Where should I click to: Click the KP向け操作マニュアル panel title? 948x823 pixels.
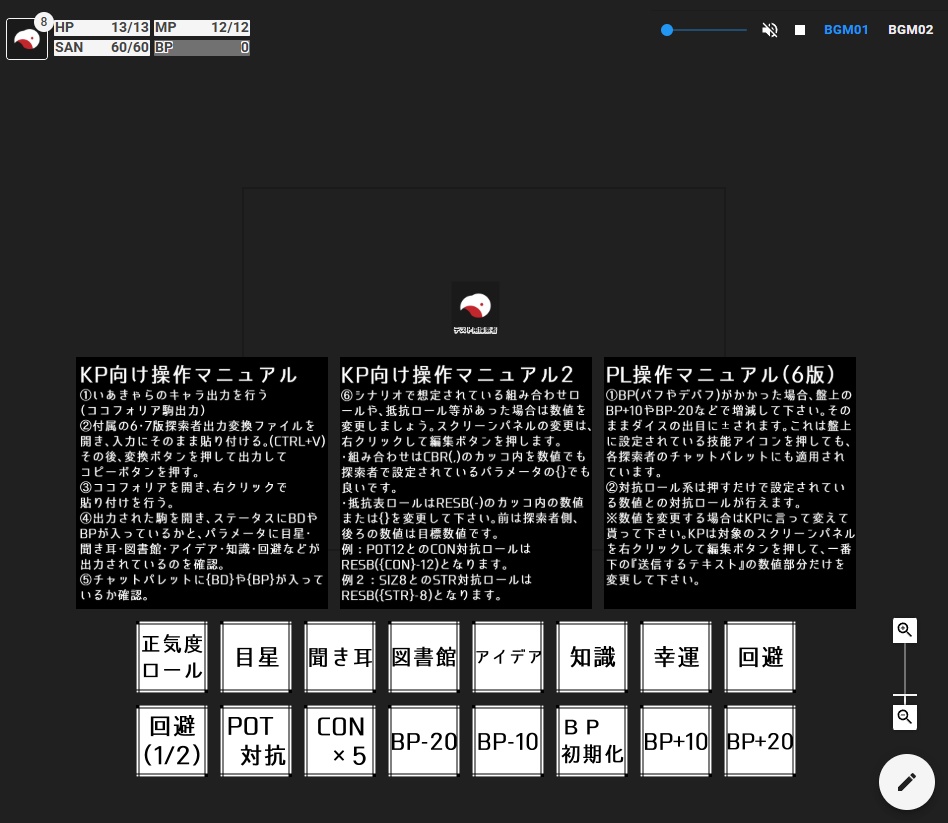coord(188,374)
